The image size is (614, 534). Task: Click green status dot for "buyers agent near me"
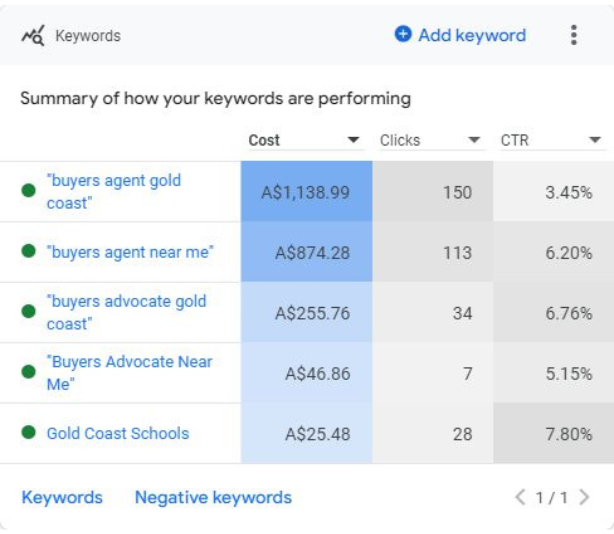pos(28,252)
